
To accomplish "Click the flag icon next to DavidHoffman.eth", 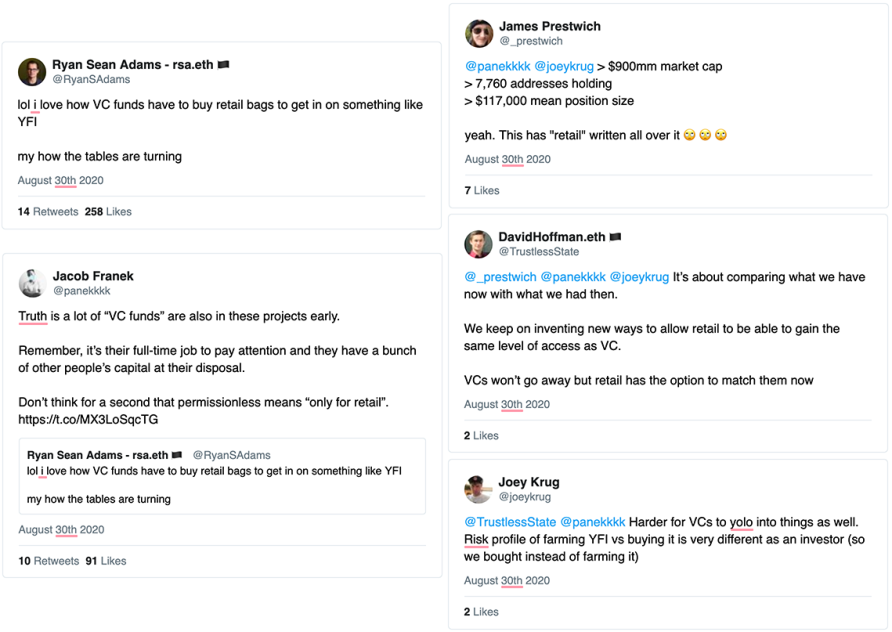I will click(x=615, y=237).
